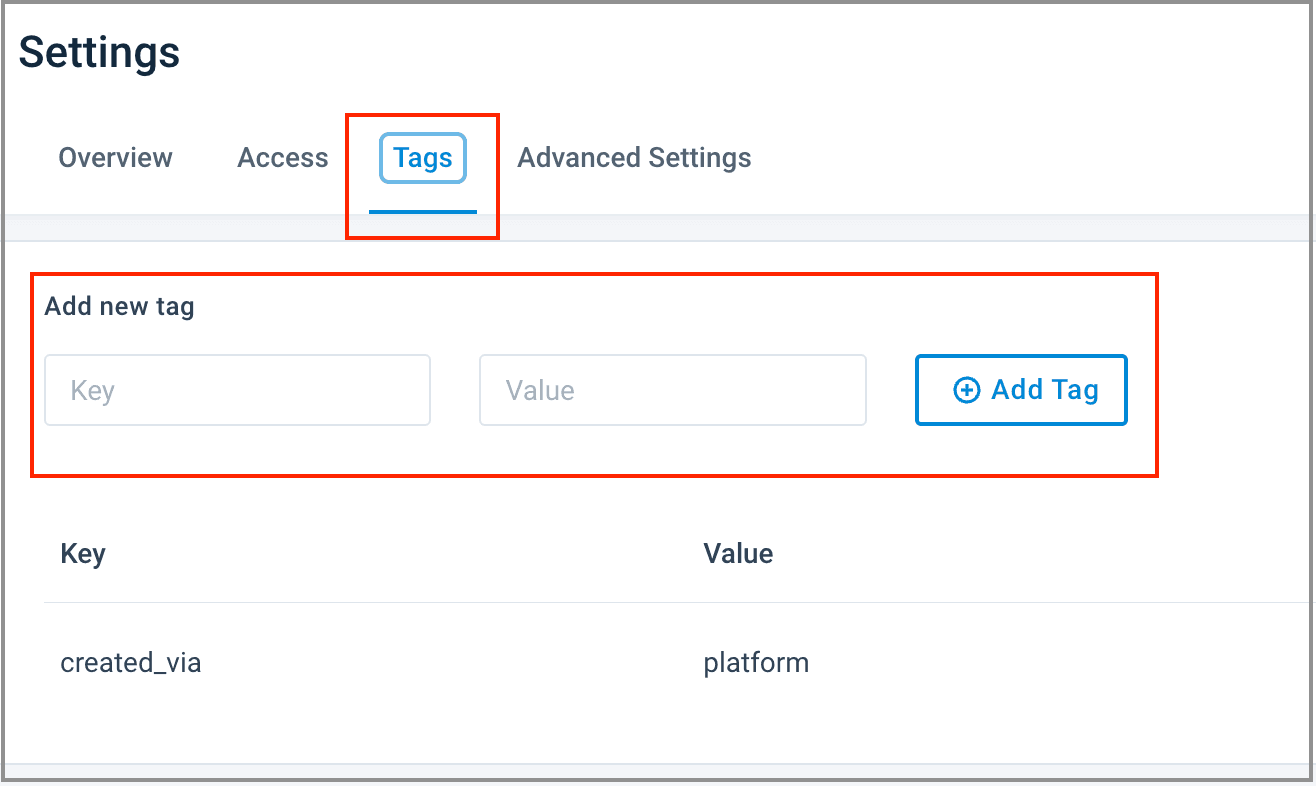Screen dimensions: 1316x786
Task: Select the platform value cell
Action: [756, 662]
